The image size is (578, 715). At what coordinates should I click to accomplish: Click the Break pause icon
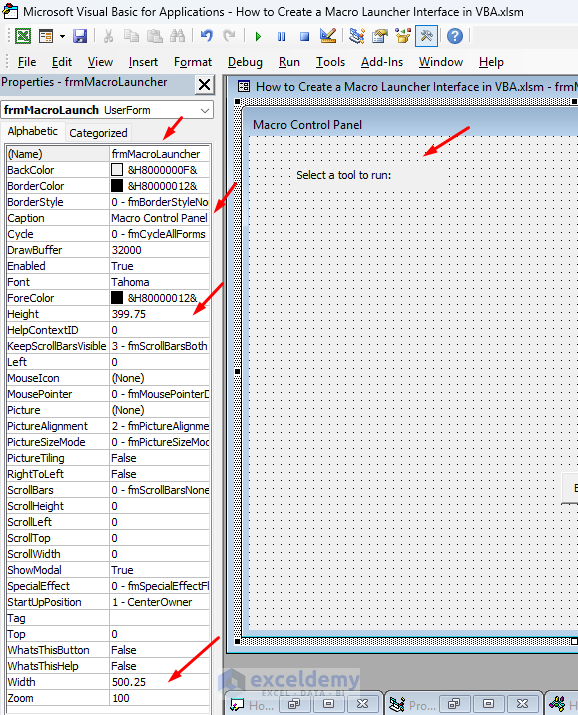[x=282, y=36]
